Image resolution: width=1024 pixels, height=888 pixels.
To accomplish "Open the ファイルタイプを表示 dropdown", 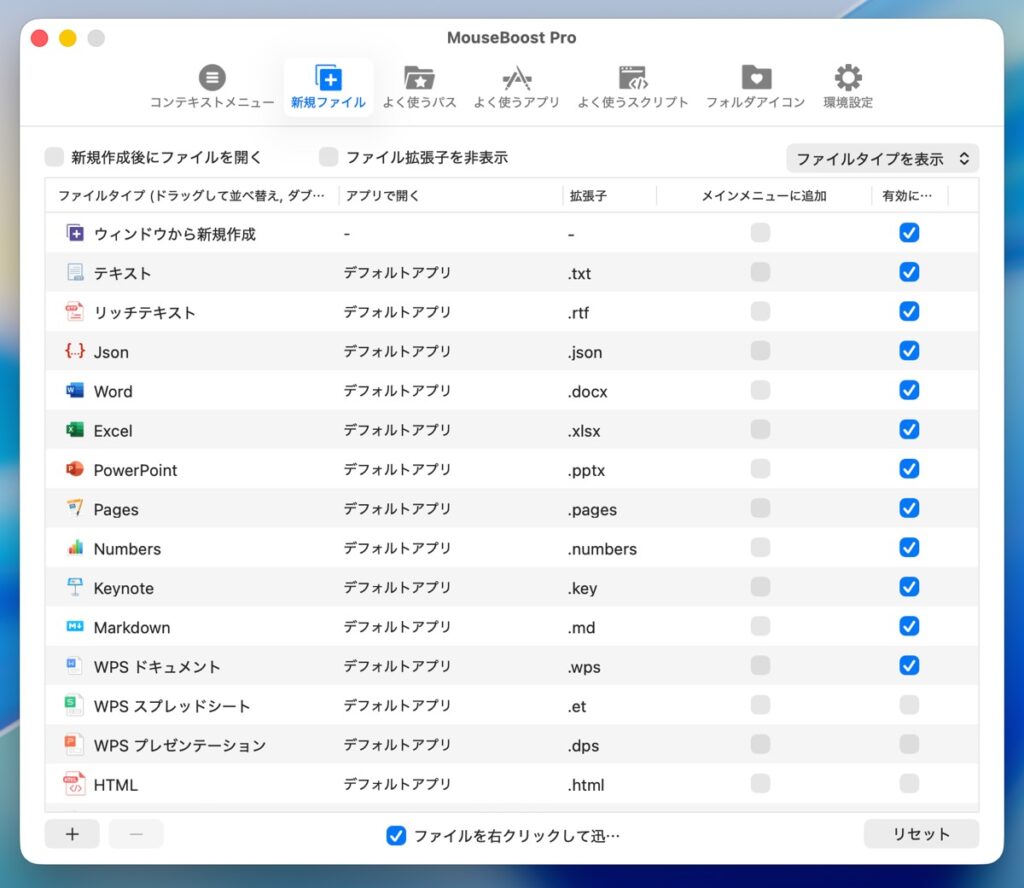I will pos(882,159).
